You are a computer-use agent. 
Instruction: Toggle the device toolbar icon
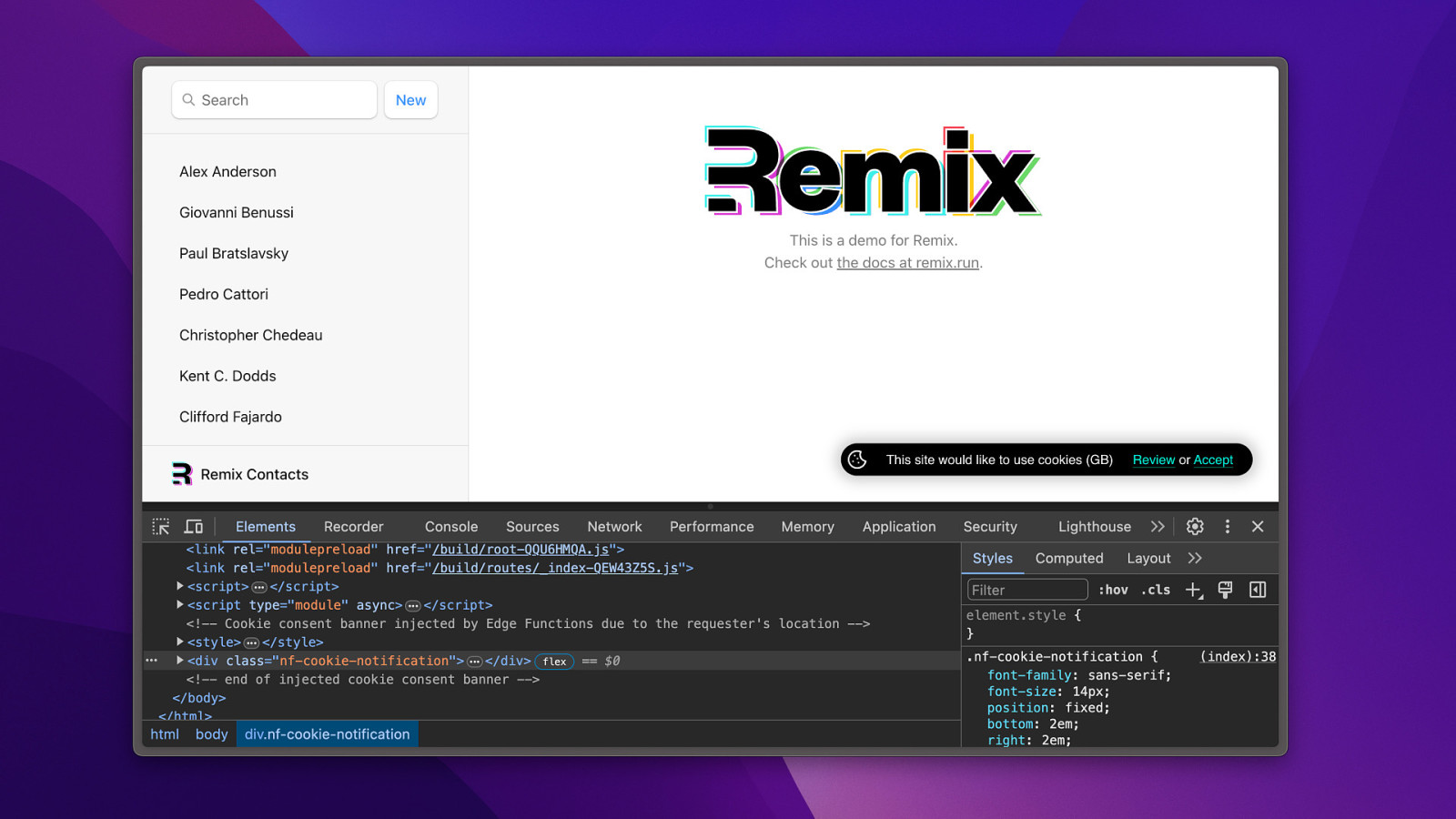tap(194, 526)
